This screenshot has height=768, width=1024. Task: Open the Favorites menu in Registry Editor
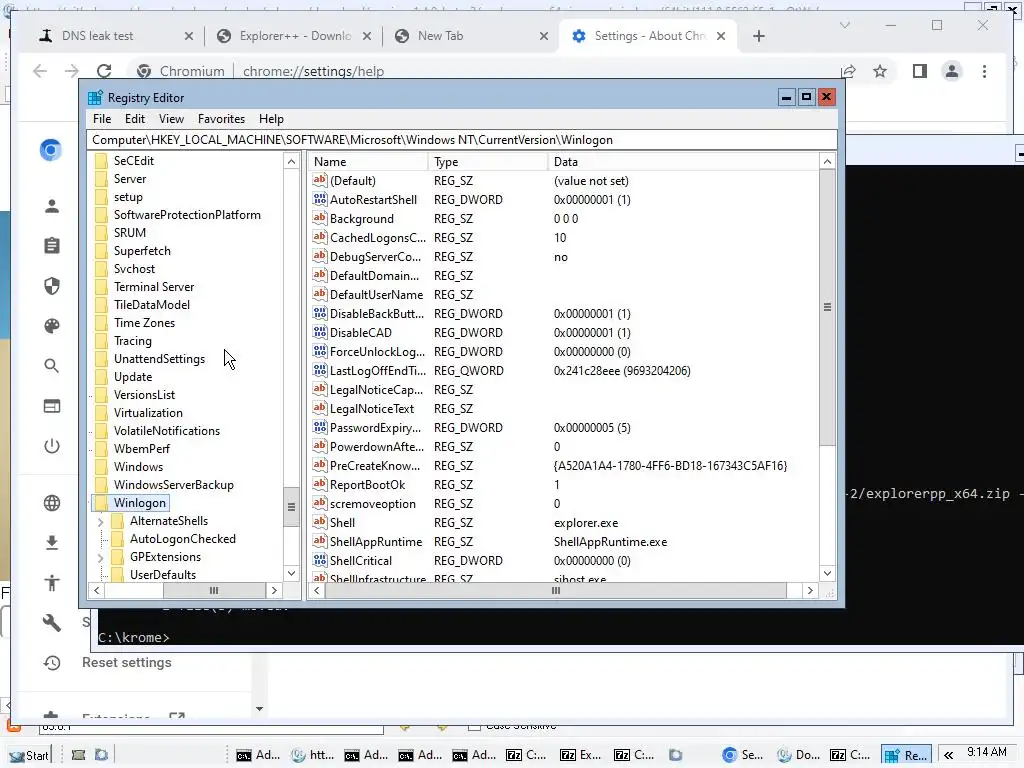[x=221, y=119]
